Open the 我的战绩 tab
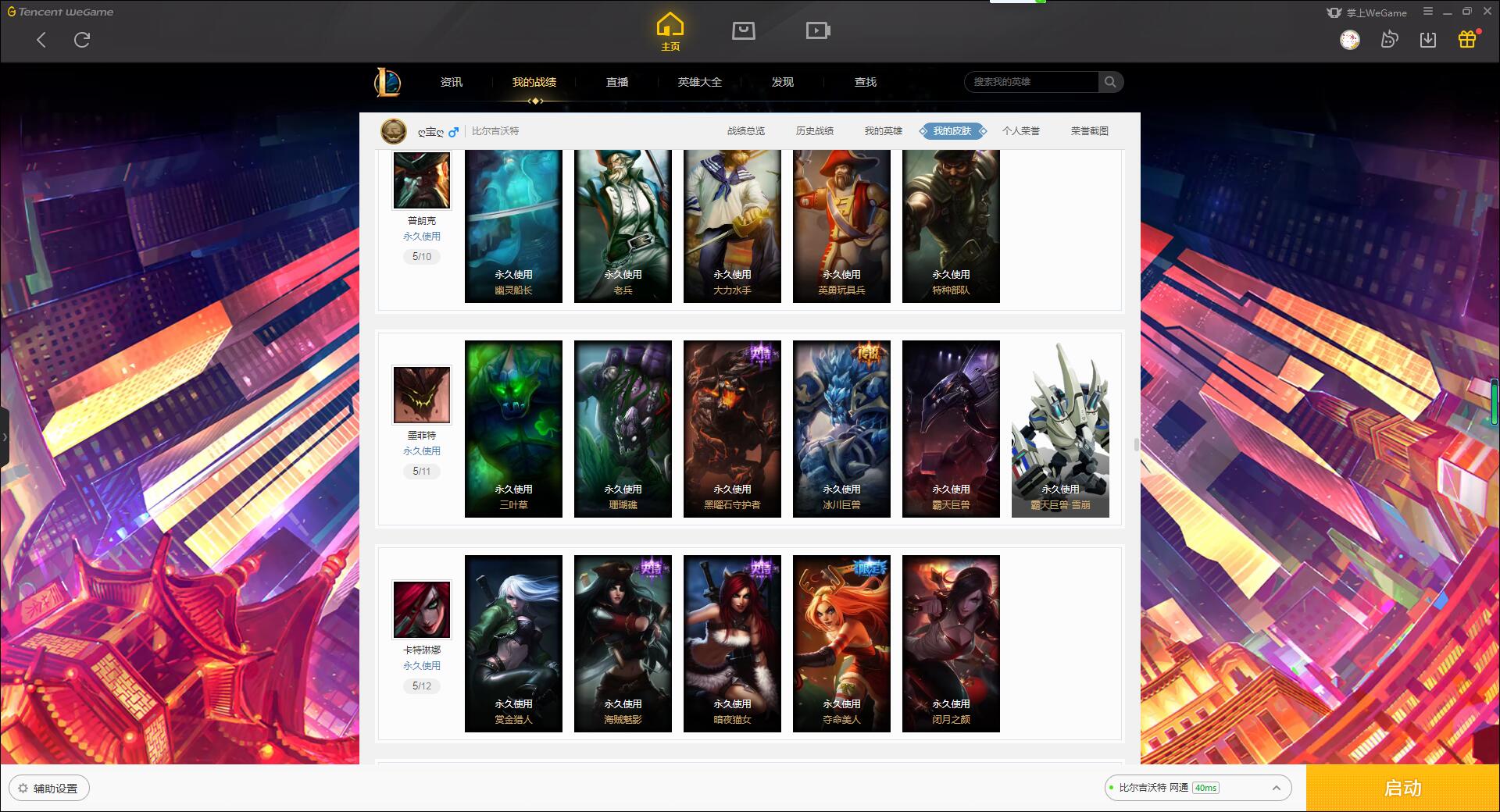This screenshot has width=1500, height=812. coord(534,82)
